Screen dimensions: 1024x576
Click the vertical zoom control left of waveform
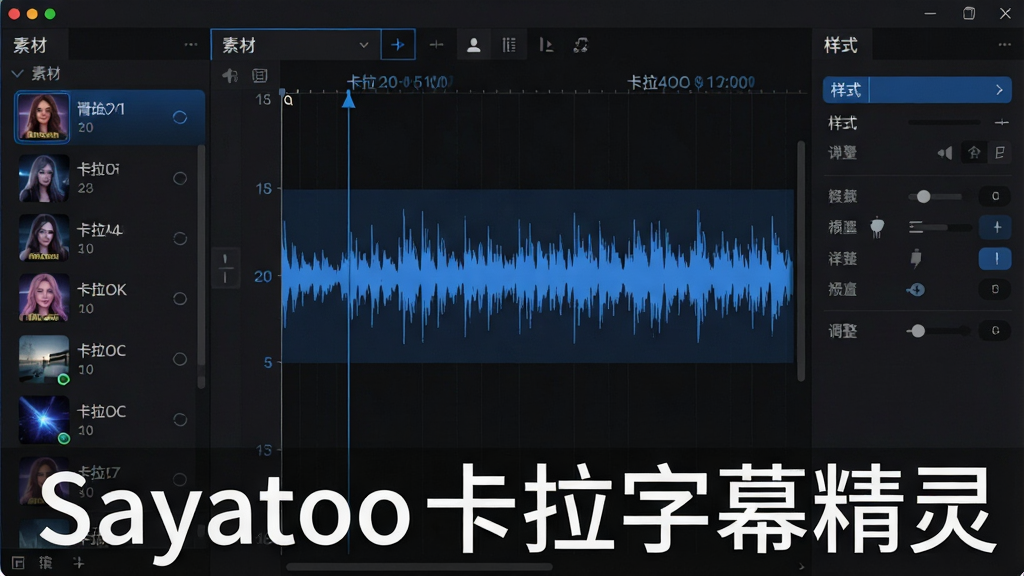(x=225, y=268)
